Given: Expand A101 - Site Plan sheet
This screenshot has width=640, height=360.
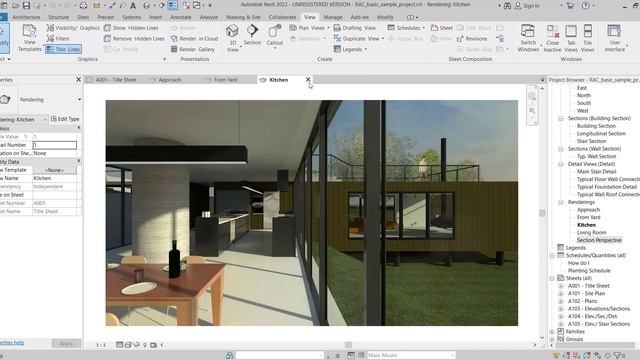Looking at the screenshot, I should [561, 293].
